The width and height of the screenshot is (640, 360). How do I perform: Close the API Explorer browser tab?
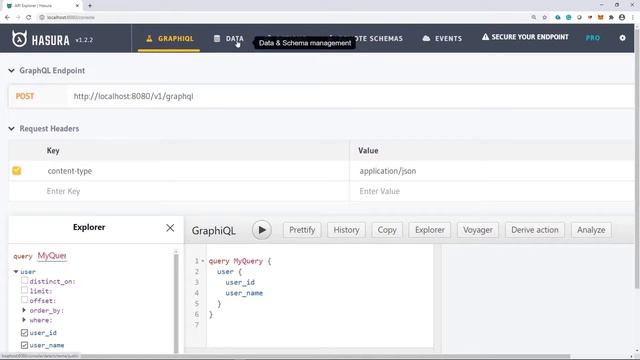(x=78, y=6)
